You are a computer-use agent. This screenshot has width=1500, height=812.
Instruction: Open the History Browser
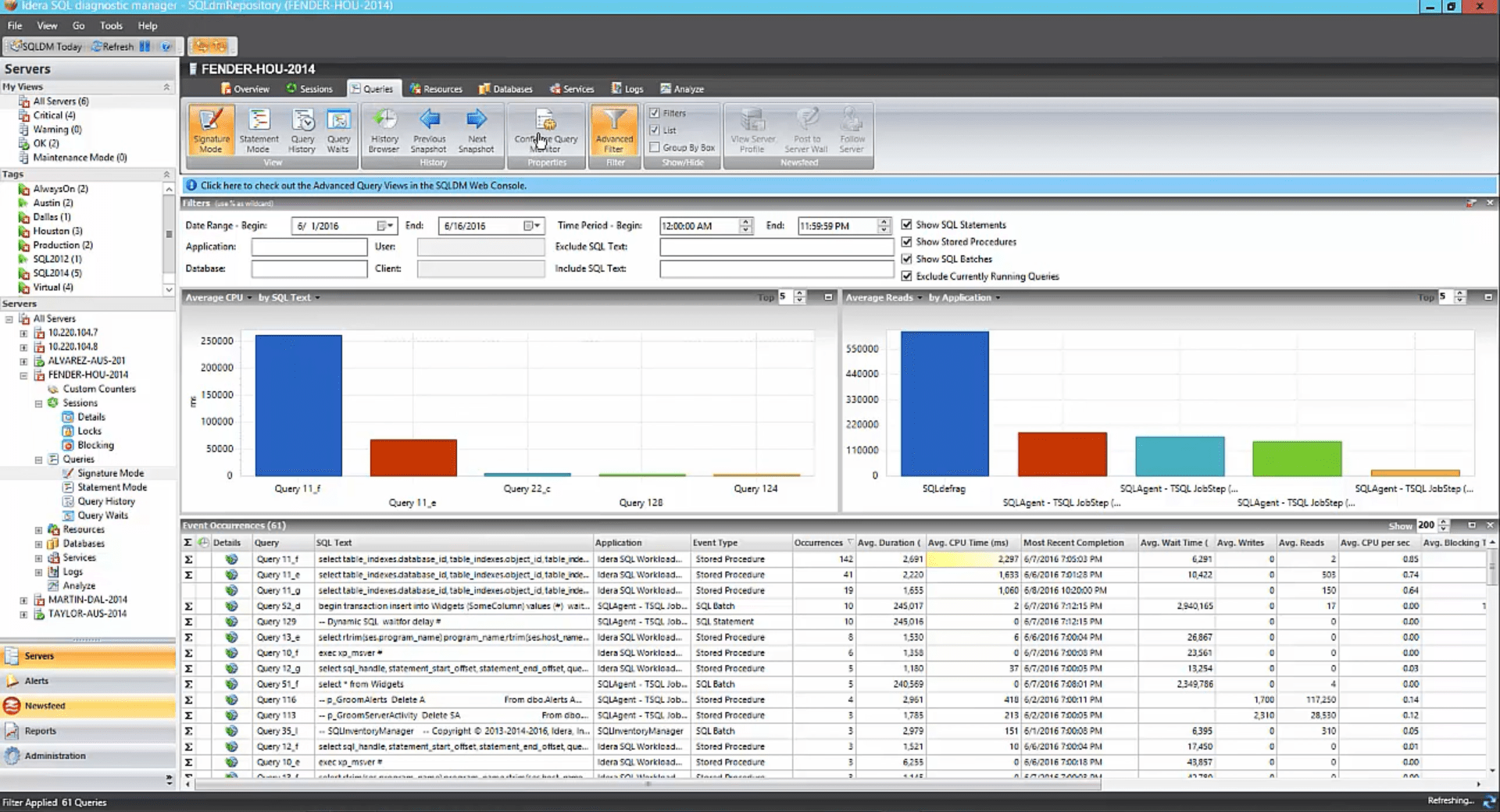[384, 130]
